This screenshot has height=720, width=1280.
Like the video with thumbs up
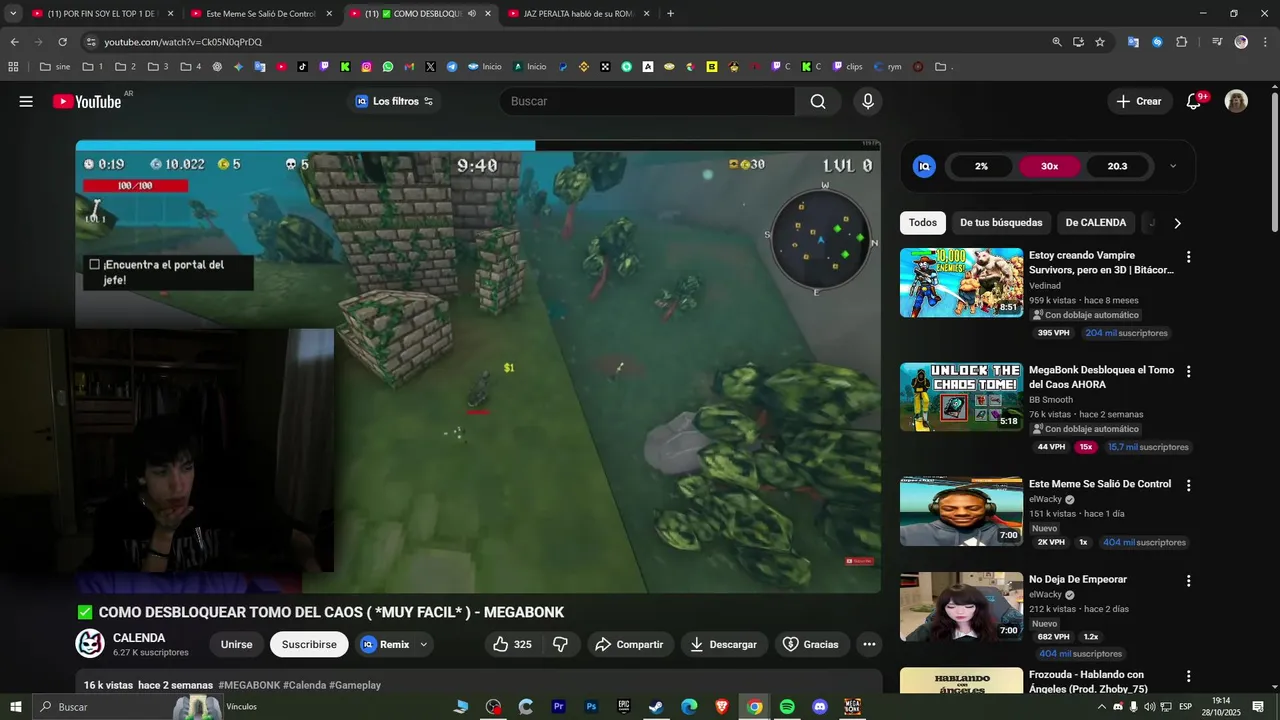(x=512, y=644)
